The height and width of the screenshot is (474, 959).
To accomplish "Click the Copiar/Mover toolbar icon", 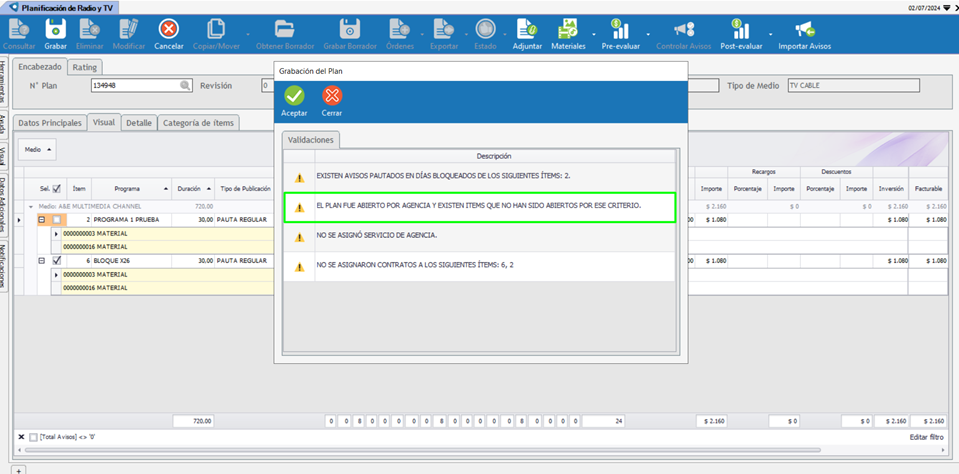I will pyautogui.click(x=216, y=29).
